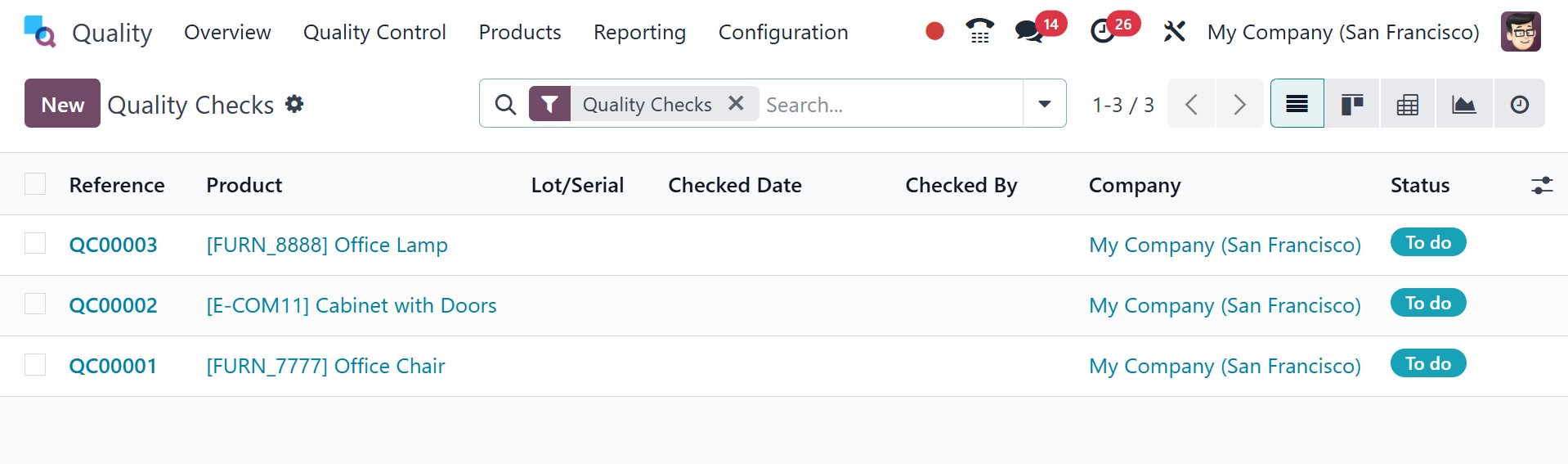Screen dimensions: 1568x464
Task: Open the voip phone dialer icon
Action: [x=979, y=31]
